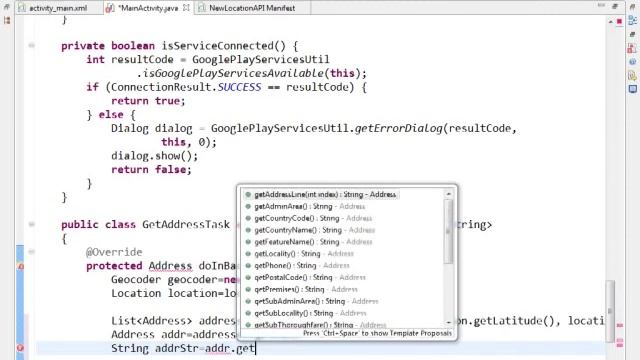The width and height of the screenshot is (640, 360).
Task: Click the restore icon in right trim
Action: (633, 7)
